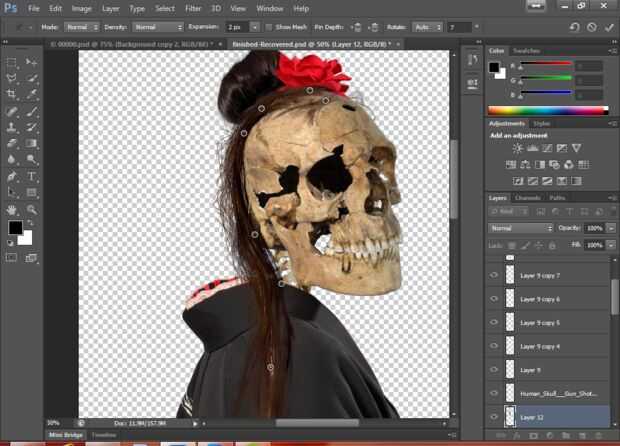Select the Healing Brush tool
Screen dimensions: 620x446
pos(12,111)
